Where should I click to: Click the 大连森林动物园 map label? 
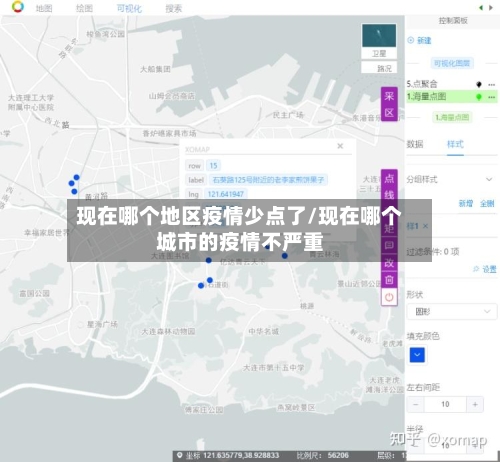168,331
